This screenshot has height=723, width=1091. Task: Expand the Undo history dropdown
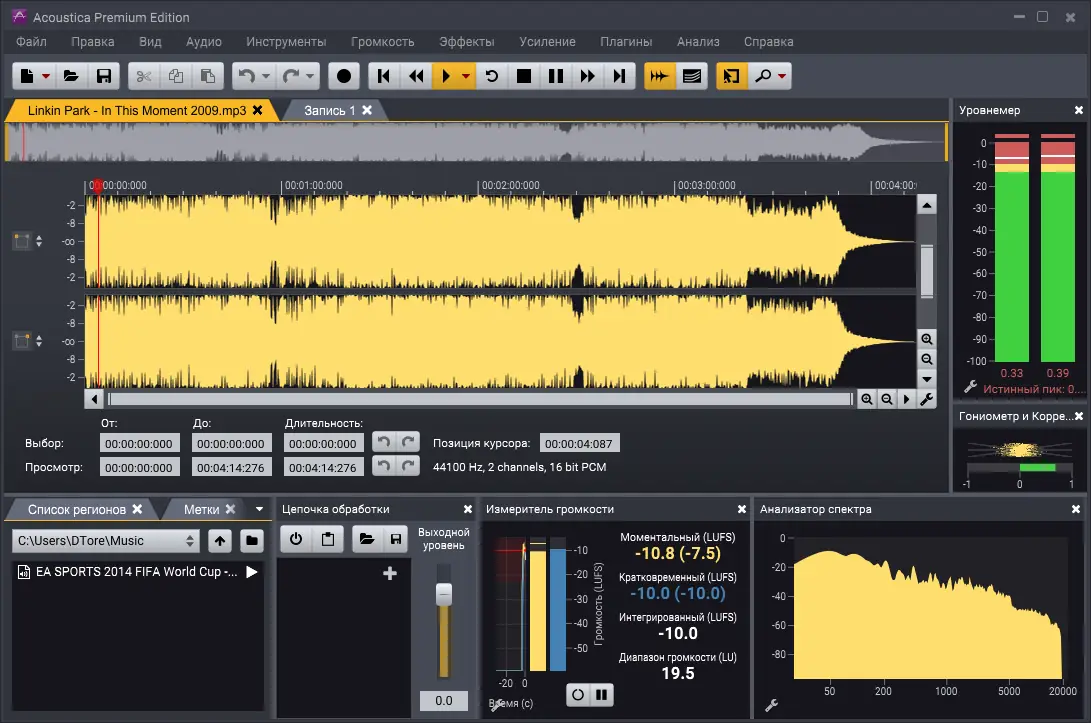click(266, 77)
